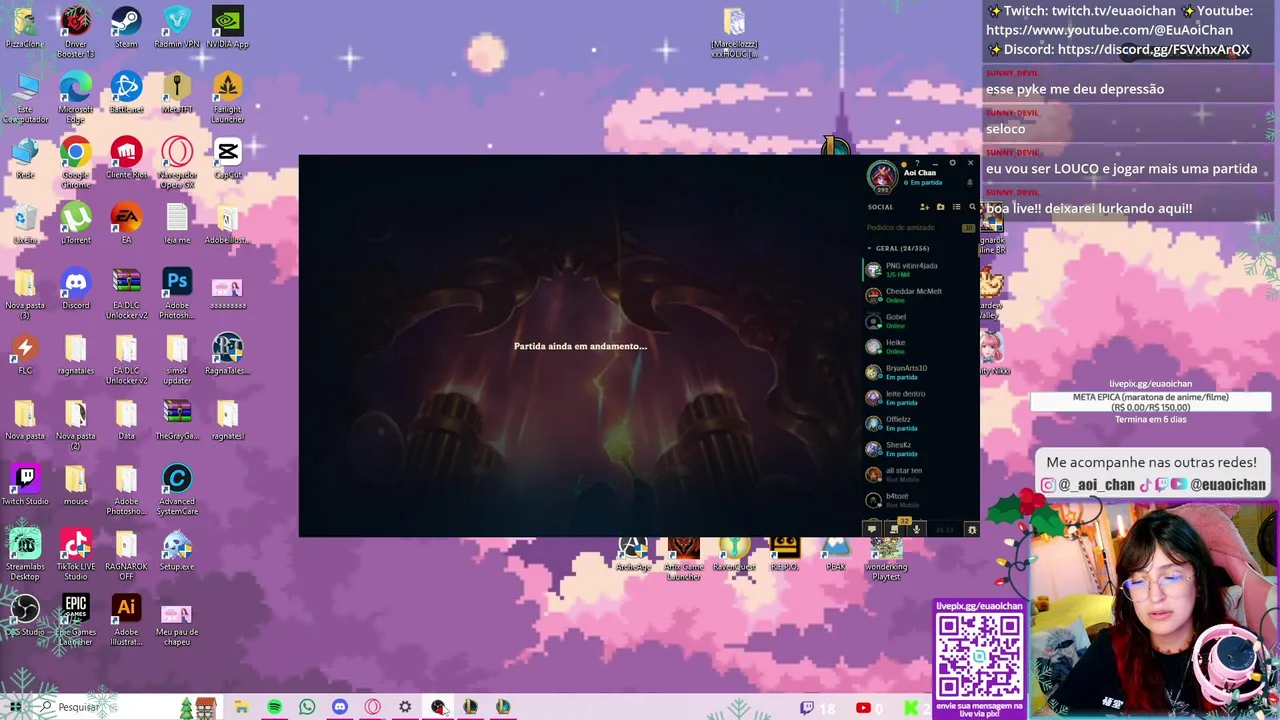Open Google Chrome desktop shortcut

[x=76, y=162]
